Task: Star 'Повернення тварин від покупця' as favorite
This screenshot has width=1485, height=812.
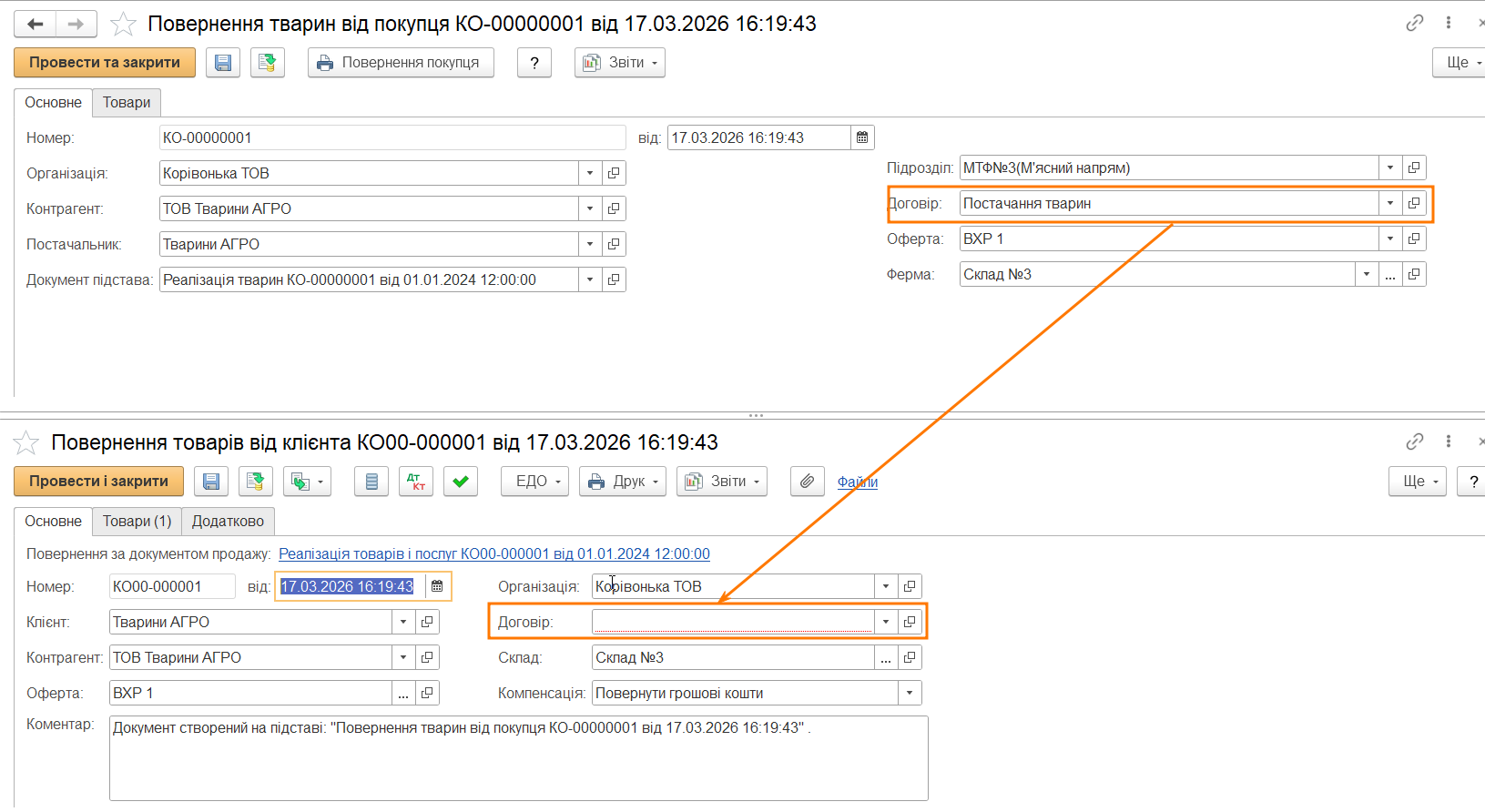Action: [x=123, y=24]
